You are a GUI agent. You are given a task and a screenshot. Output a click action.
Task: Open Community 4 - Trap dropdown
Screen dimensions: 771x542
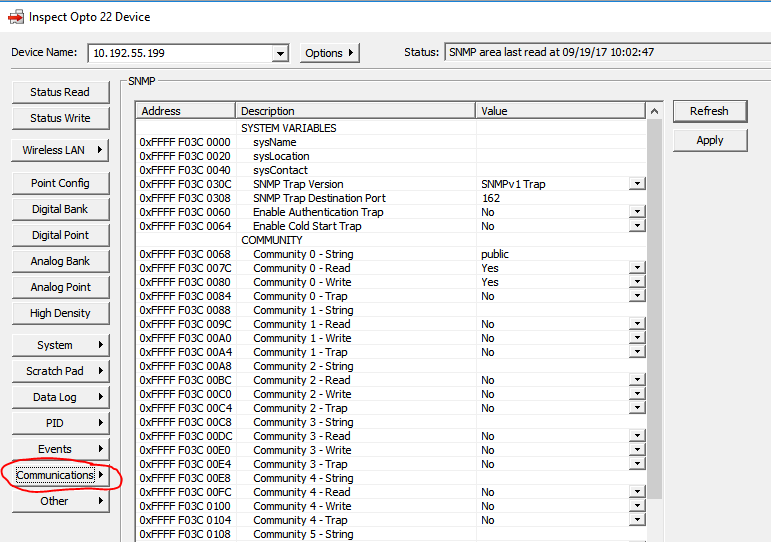637,520
